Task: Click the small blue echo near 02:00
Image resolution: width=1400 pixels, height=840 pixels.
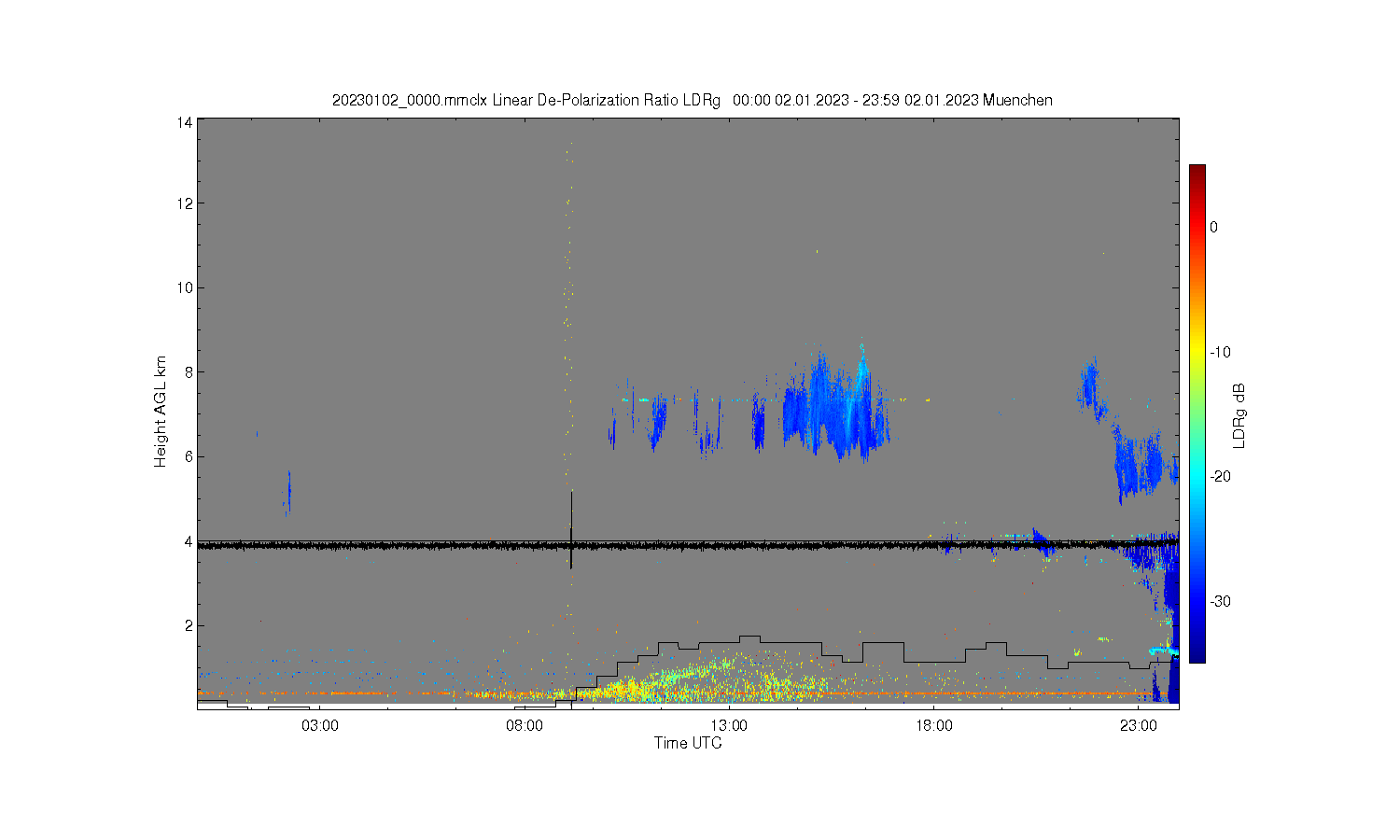Action: (x=288, y=493)
